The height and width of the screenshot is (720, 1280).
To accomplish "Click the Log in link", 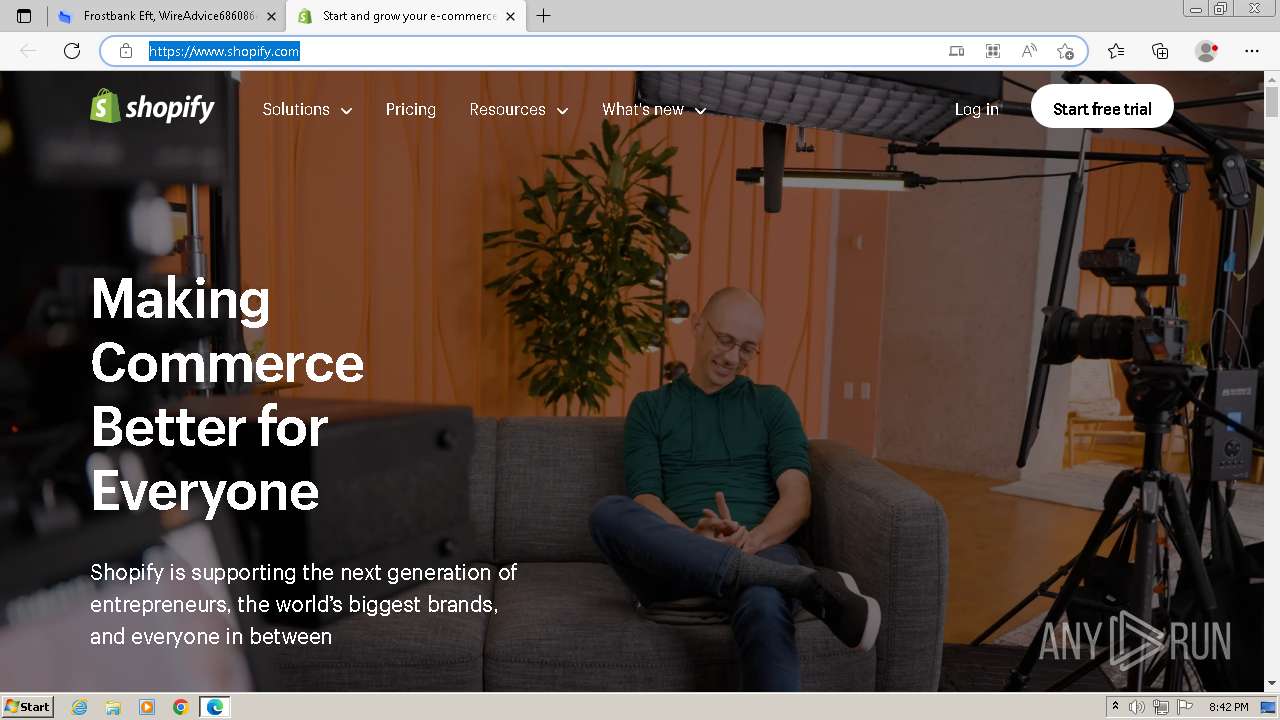I will (x=977, y=110).
